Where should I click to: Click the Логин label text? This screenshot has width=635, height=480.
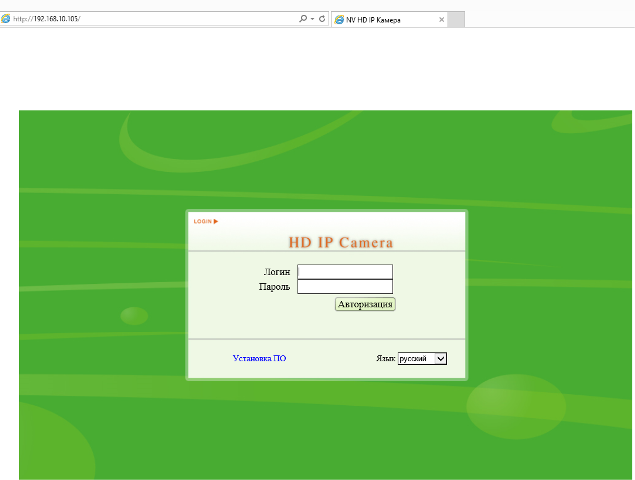[x=277, y=272]
